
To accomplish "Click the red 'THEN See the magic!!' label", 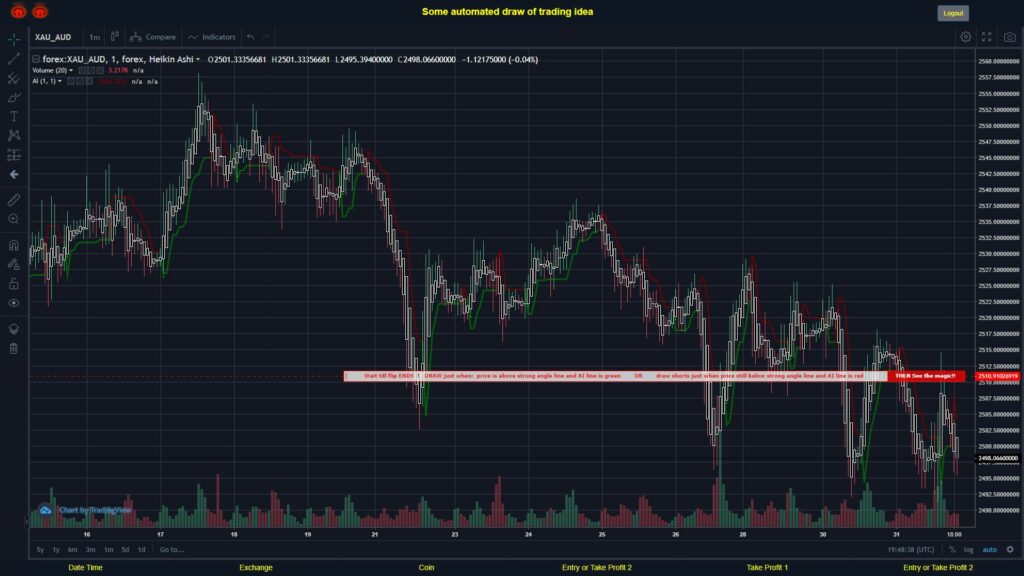I will click(925, 376).
